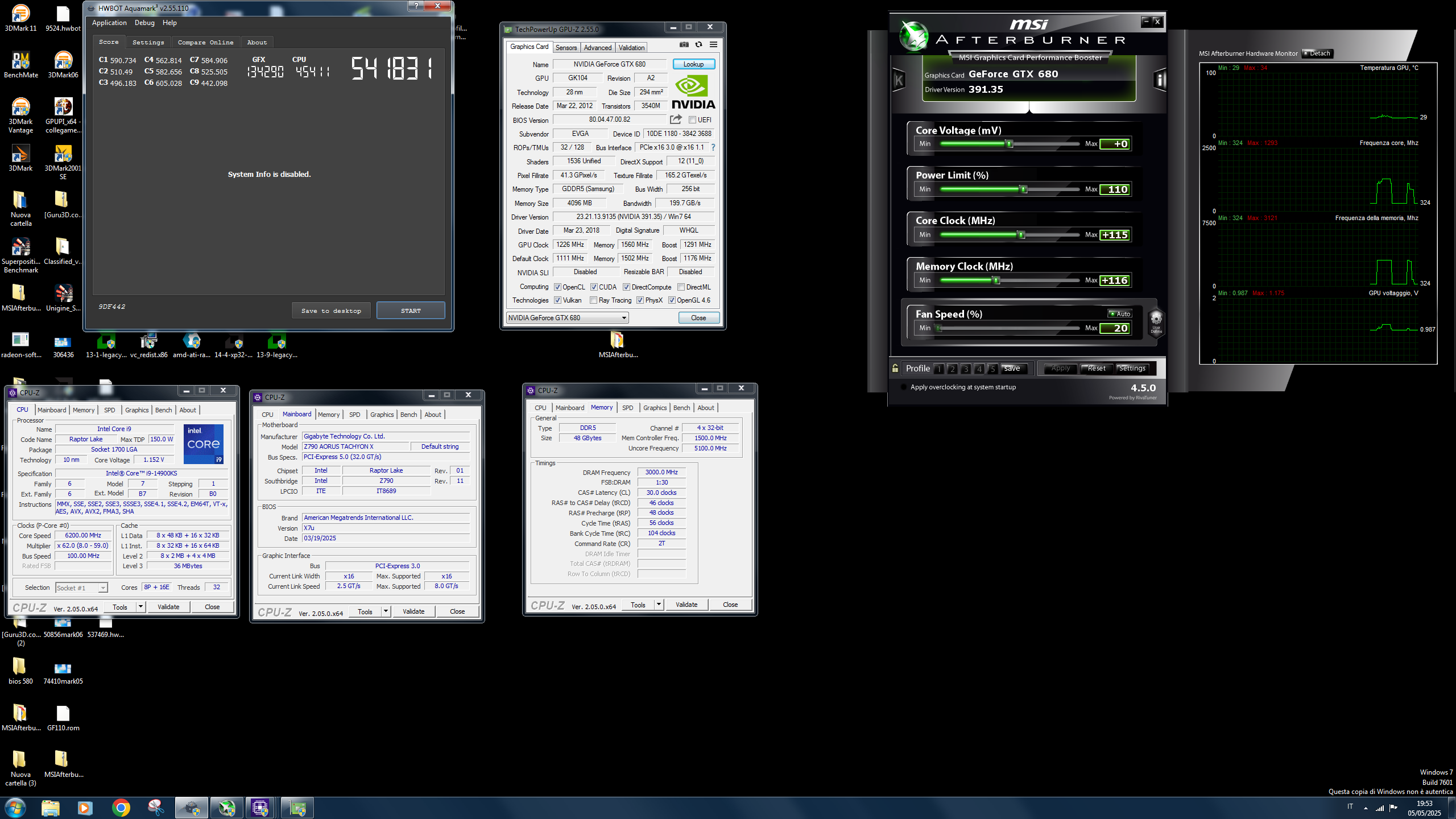This screenshot has width=1456, height=819.
Task: Click the Detach button on the Hardware Monitor
Action: pos(1317,53)
